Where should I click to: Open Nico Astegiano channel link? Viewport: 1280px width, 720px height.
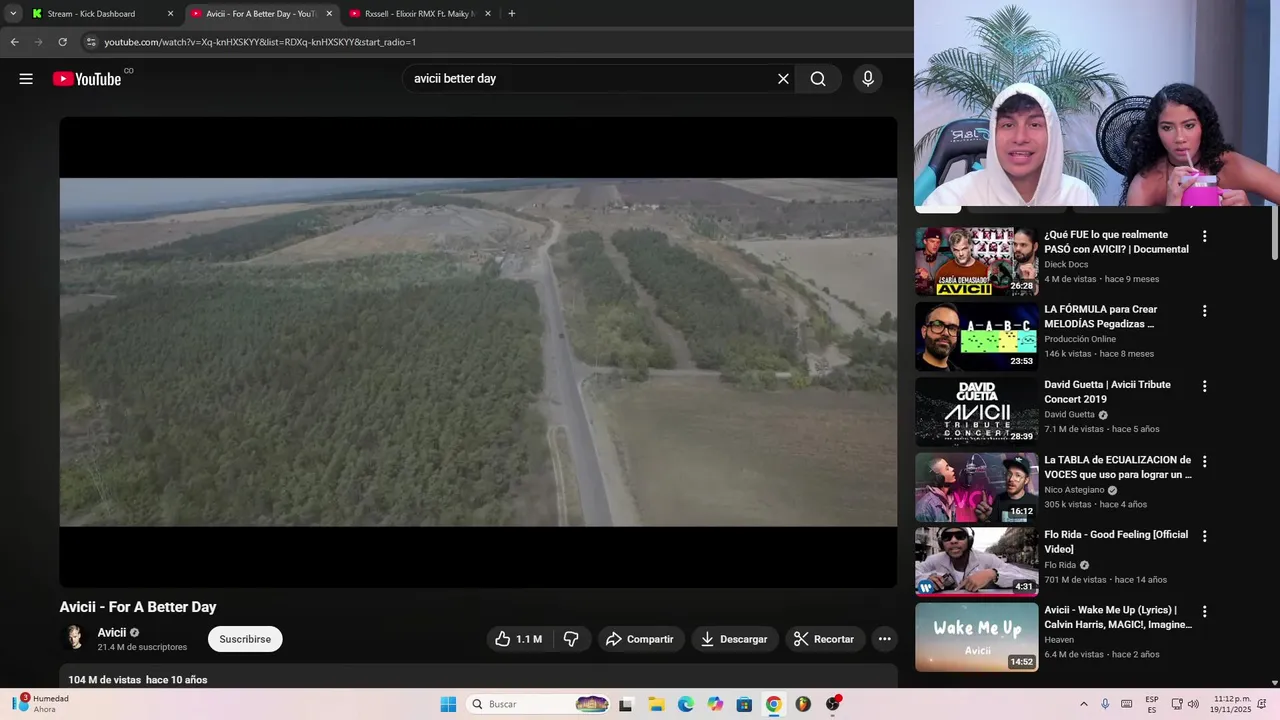[x=1074, y=490]
